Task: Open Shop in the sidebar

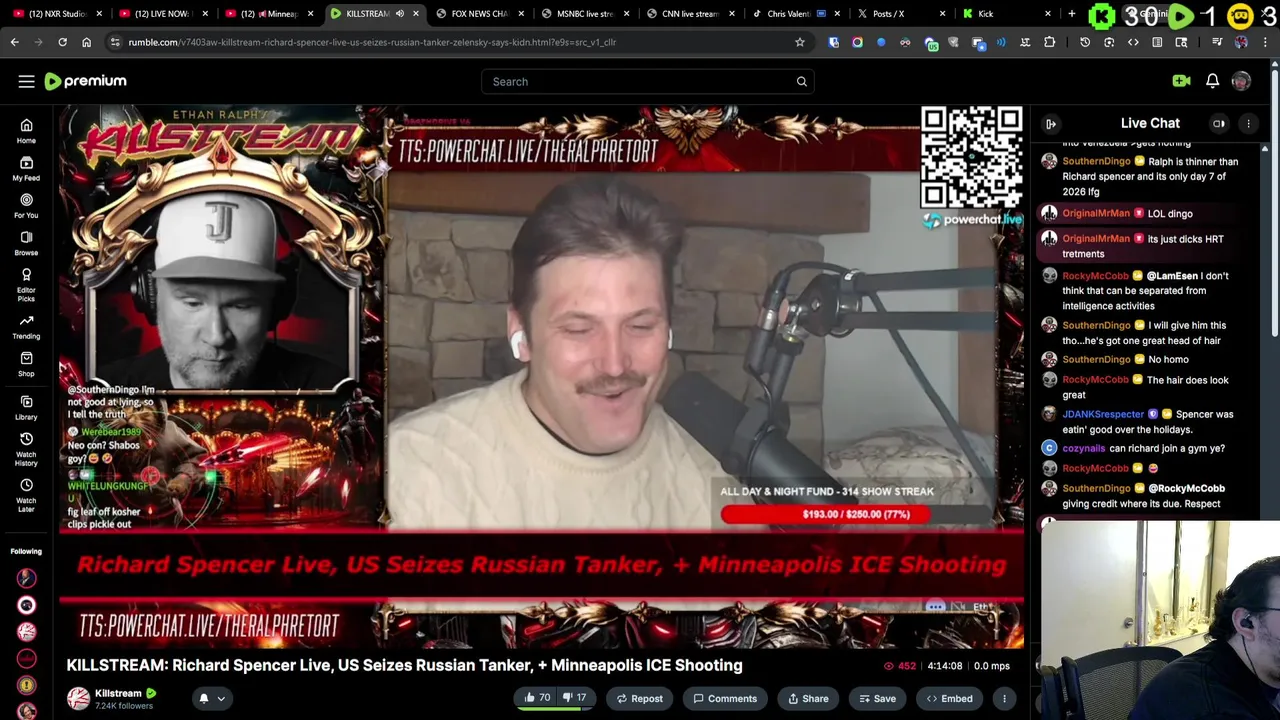Action: click(26, 364)
